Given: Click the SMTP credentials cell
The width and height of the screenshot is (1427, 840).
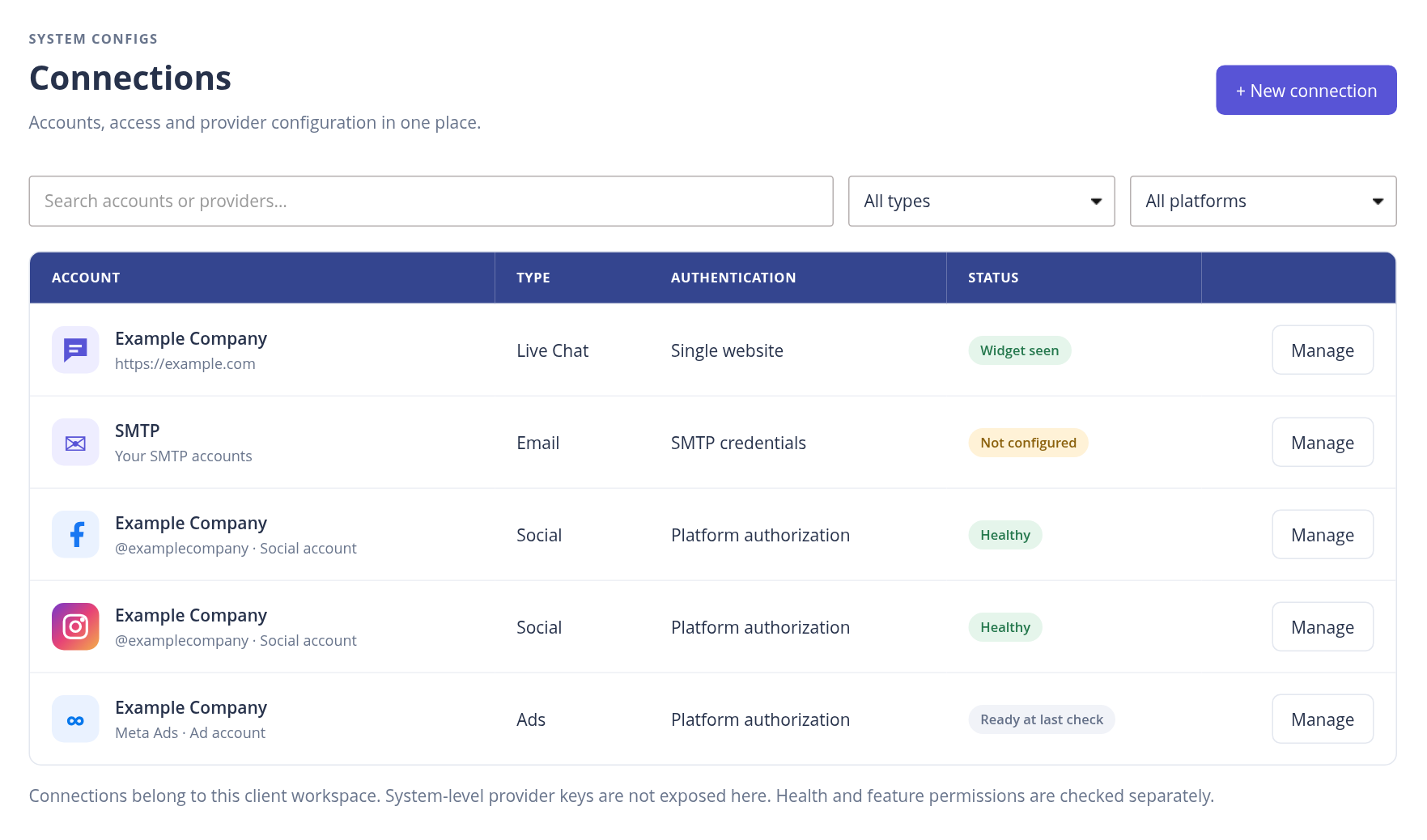Looking at the screenshot, I should (738, 443).
